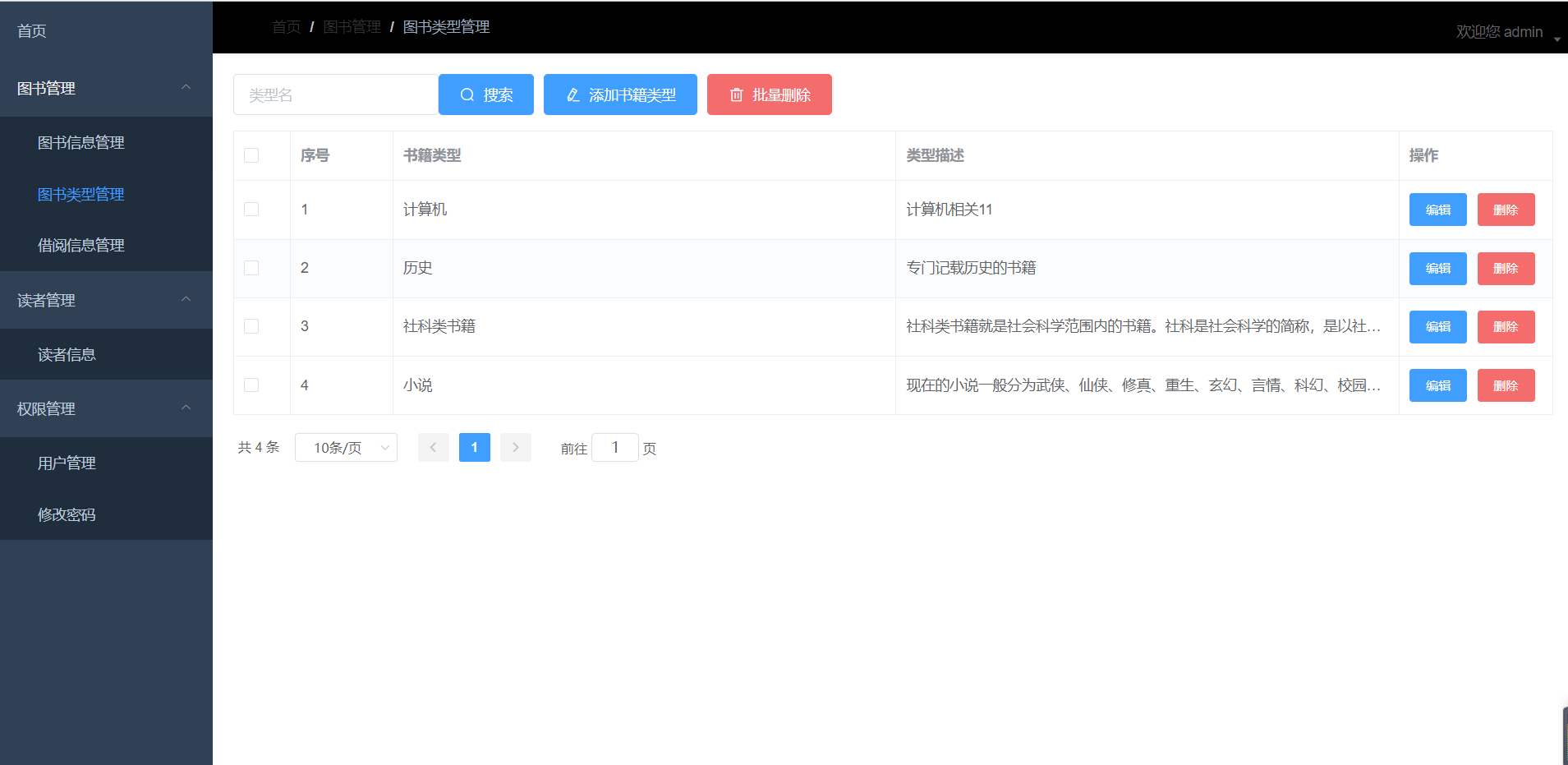Viewport: 1568px width, 765px height.
Task: Open 首页 in the sidebar
Action: 106,30
